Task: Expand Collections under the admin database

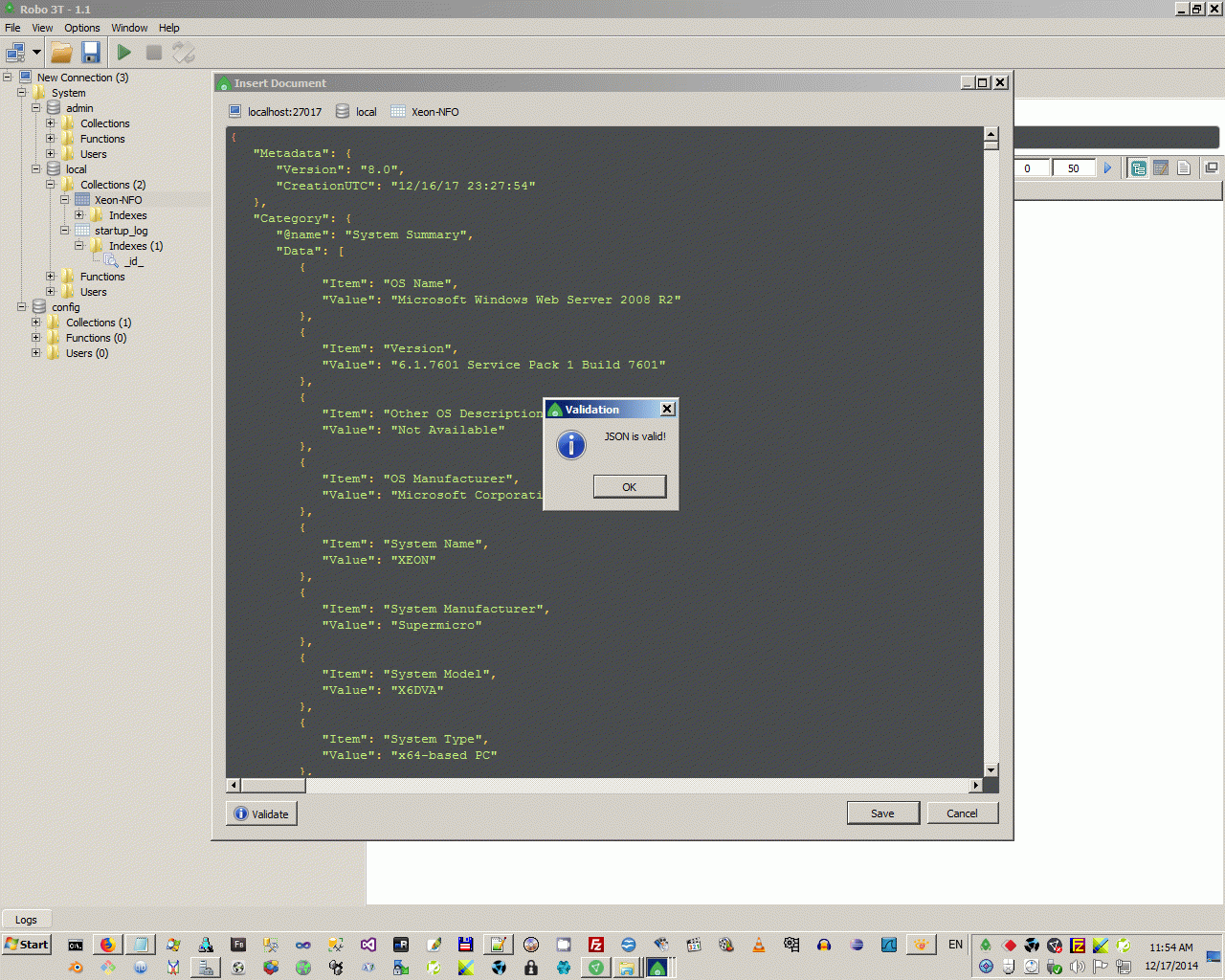Action: (51, 123)
